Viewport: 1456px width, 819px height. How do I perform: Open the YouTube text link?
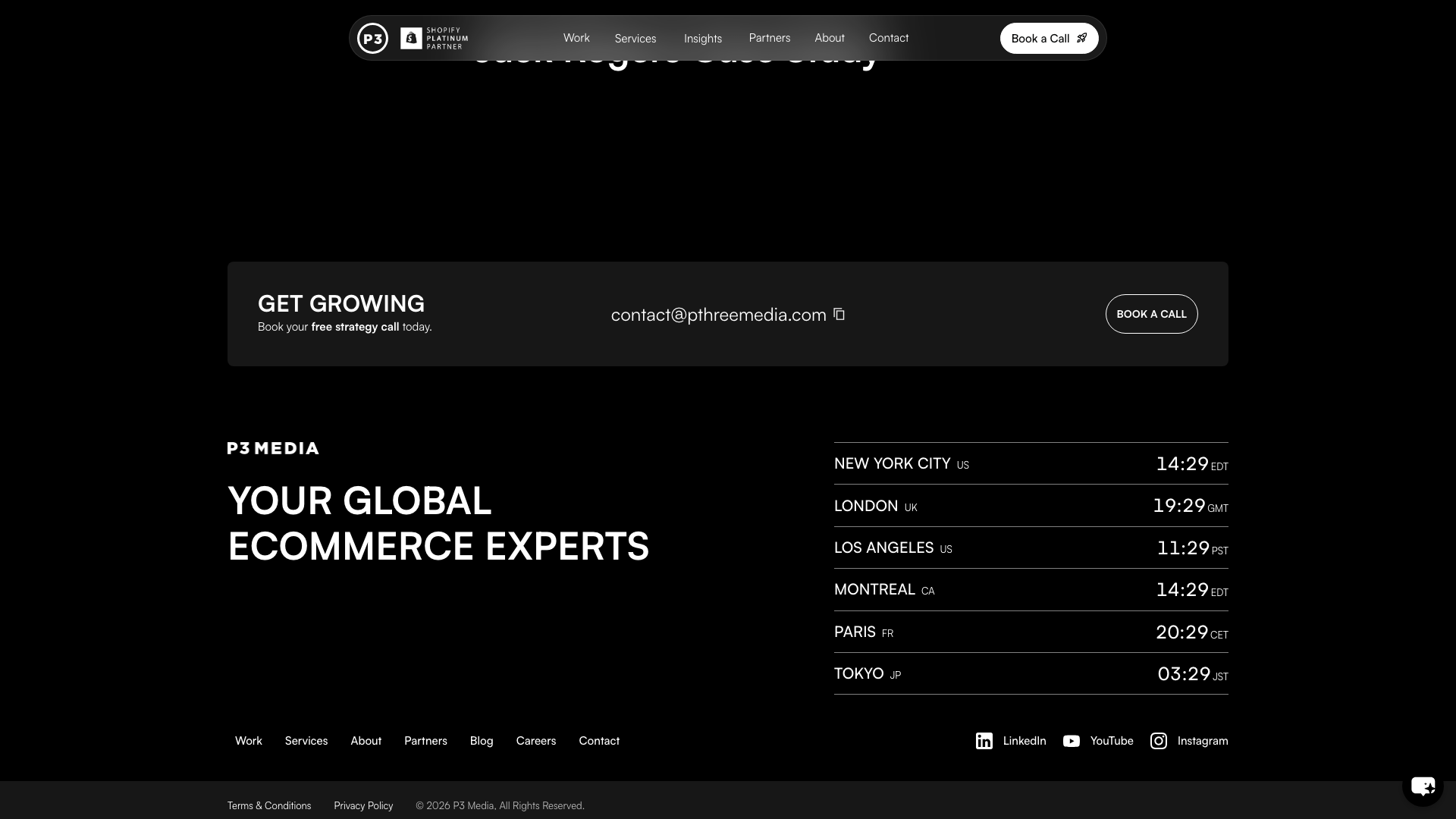(x=1112, y=741)
